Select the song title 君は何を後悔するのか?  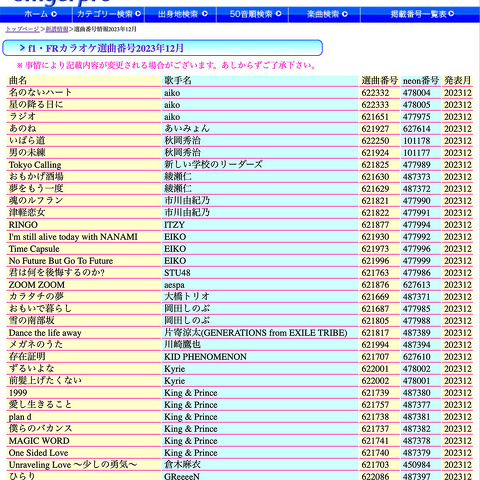coord(56,272)
